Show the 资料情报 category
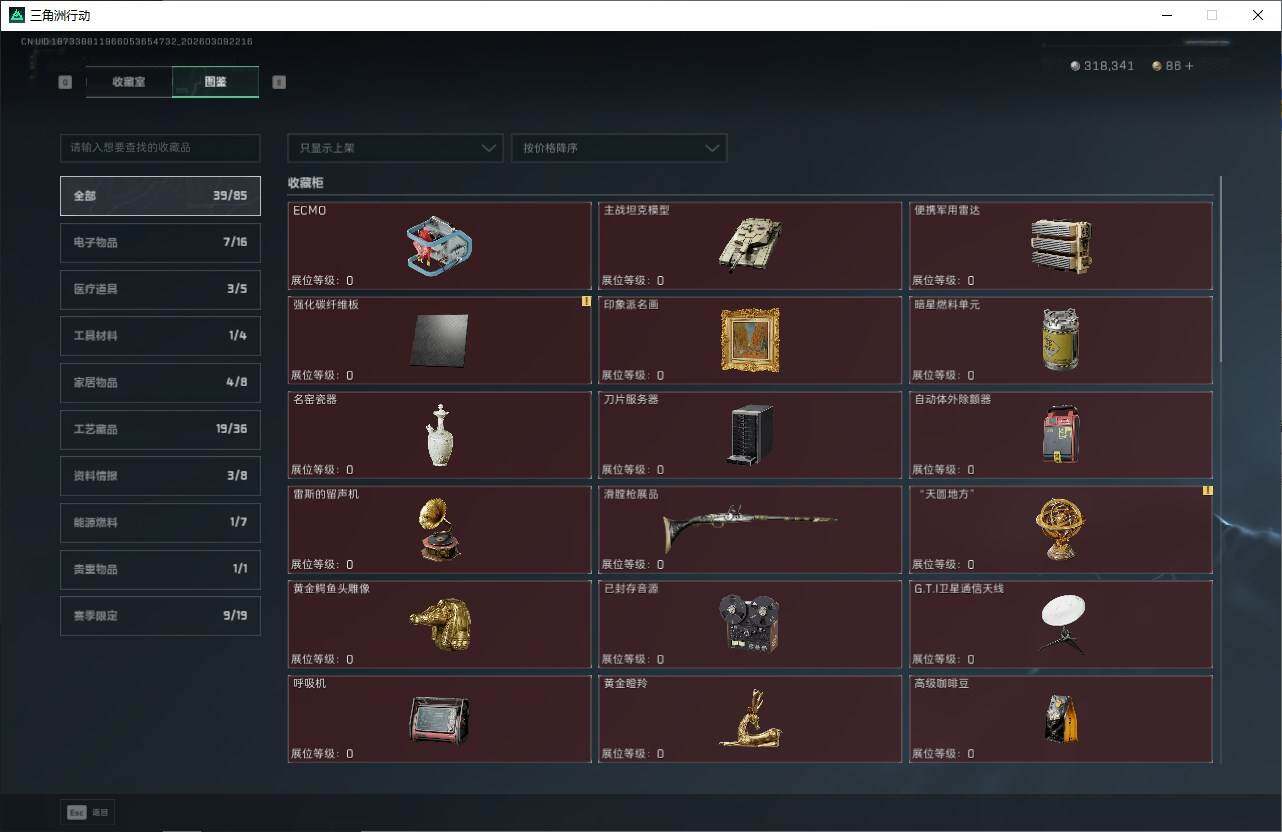Screen dimensions: 1282x832 click(x=160, y=476)
